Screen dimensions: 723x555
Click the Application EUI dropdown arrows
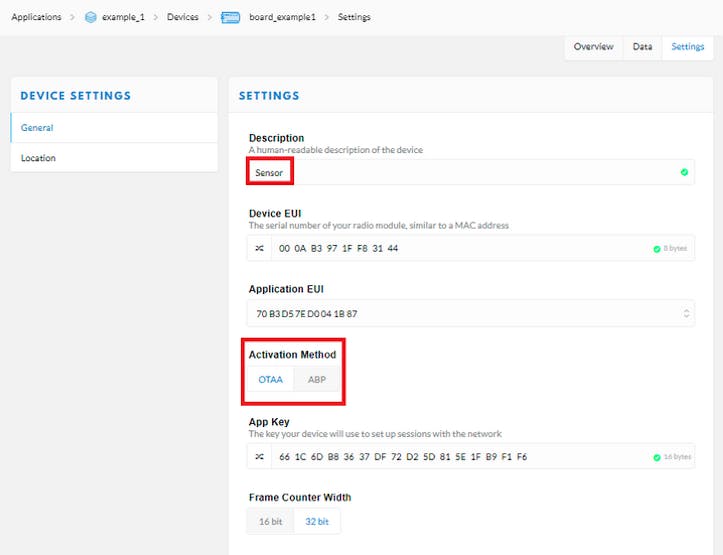[686, 313]
